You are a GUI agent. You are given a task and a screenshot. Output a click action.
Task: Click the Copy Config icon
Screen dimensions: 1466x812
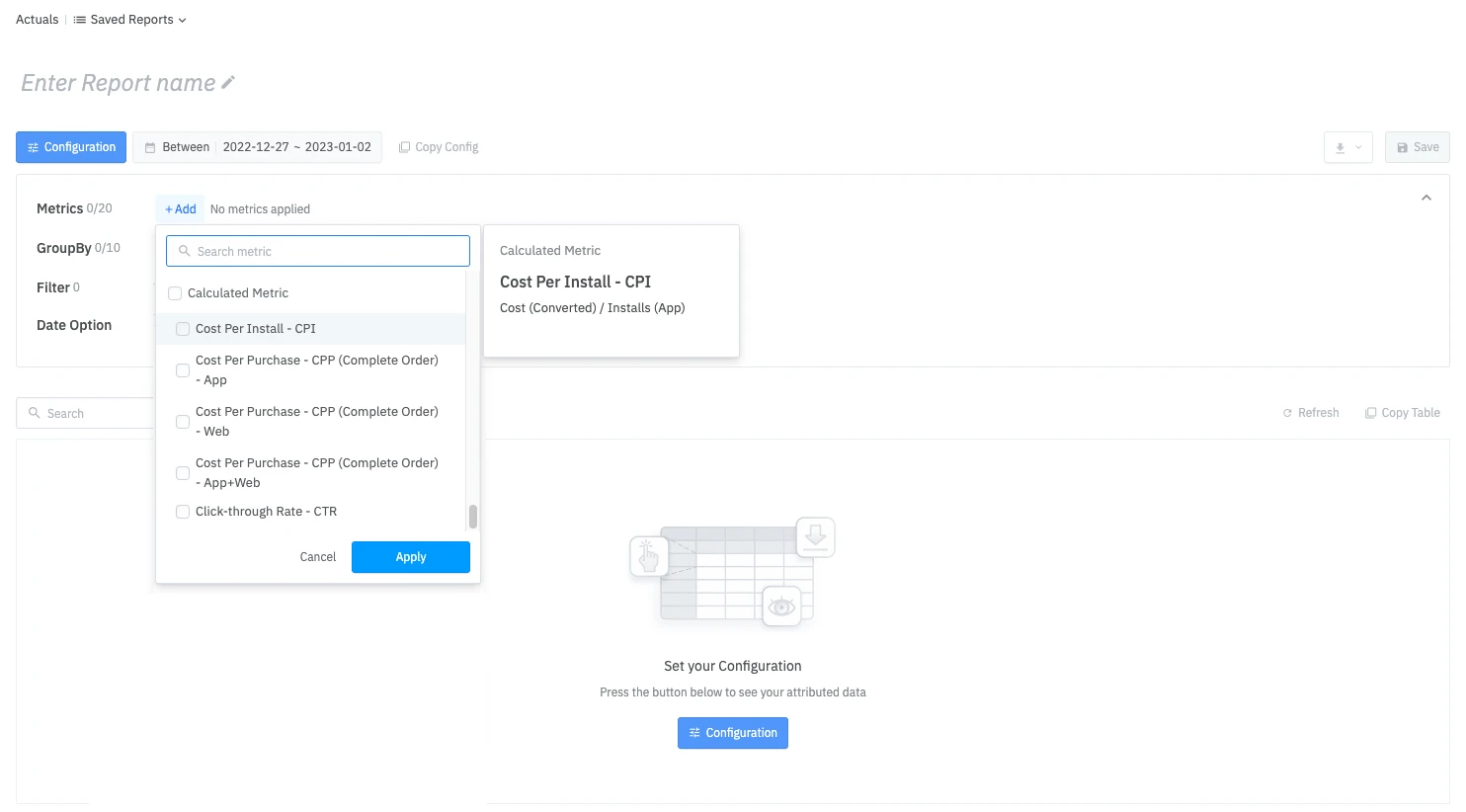[404, 147]
